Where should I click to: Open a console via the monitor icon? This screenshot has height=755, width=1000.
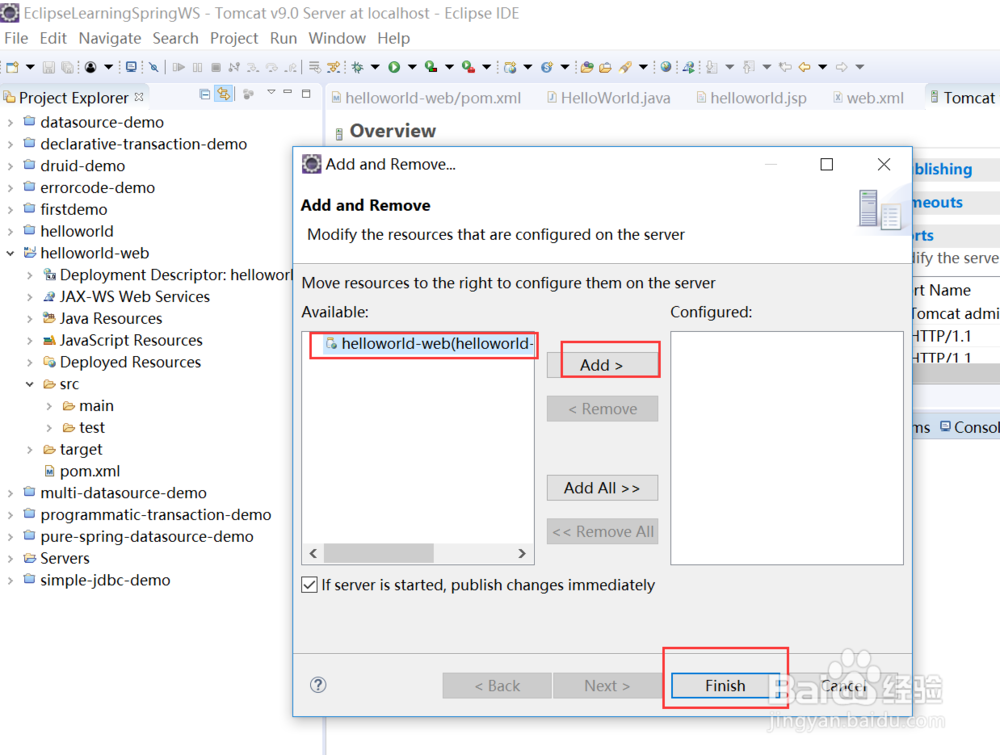point(131,66)
